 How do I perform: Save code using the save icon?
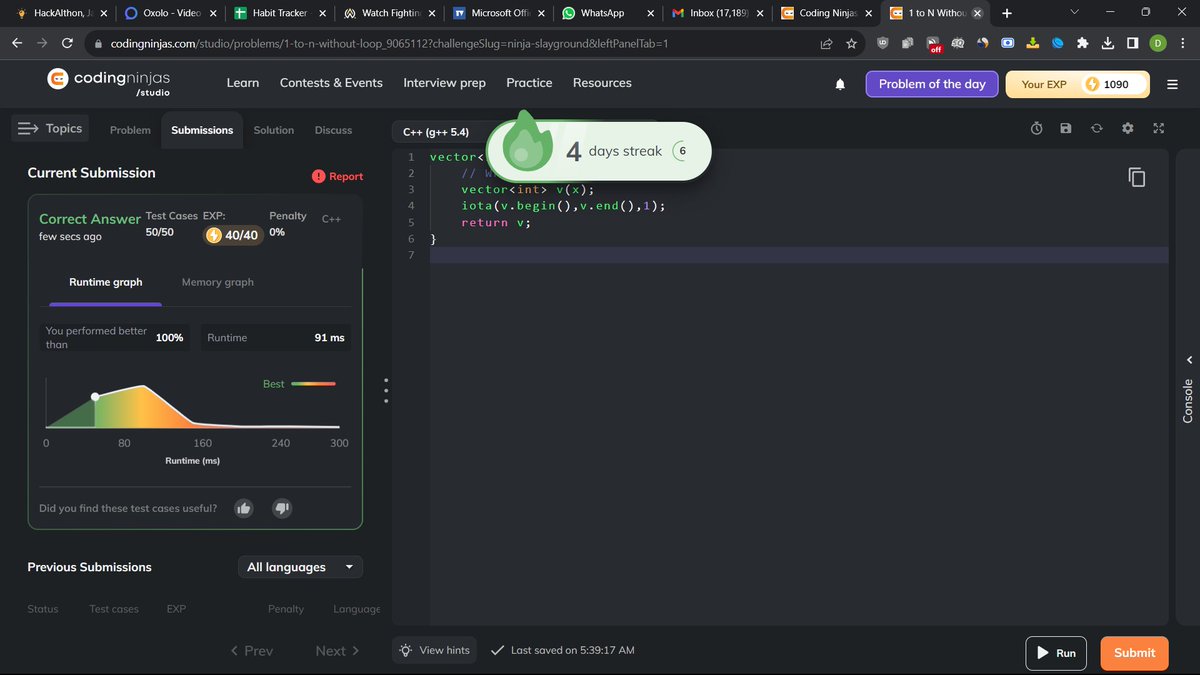[x=1065, y=128]
